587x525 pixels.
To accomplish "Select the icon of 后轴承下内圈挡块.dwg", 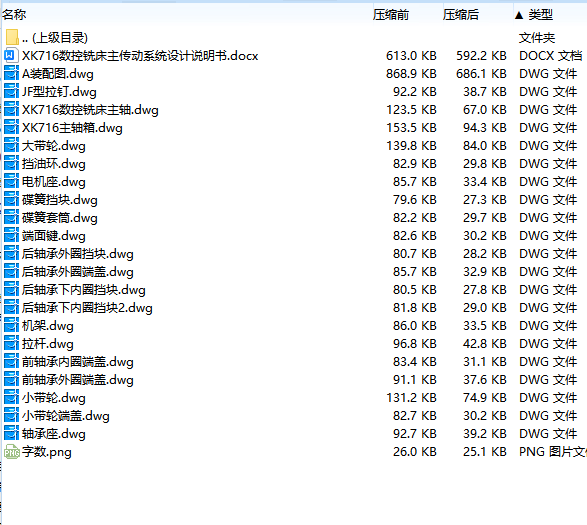I will [11, 289].
